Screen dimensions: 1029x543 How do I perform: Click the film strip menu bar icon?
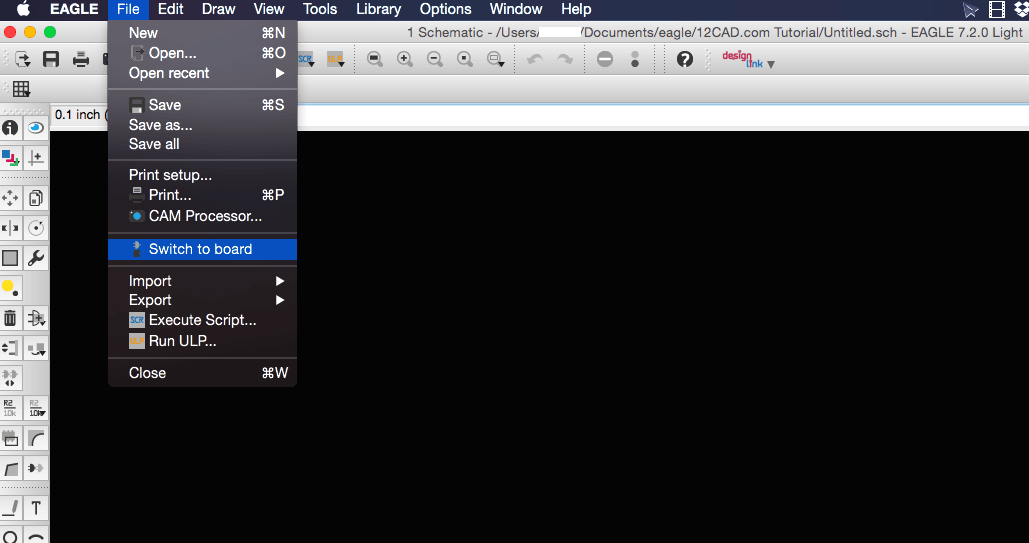click(997, 9)
